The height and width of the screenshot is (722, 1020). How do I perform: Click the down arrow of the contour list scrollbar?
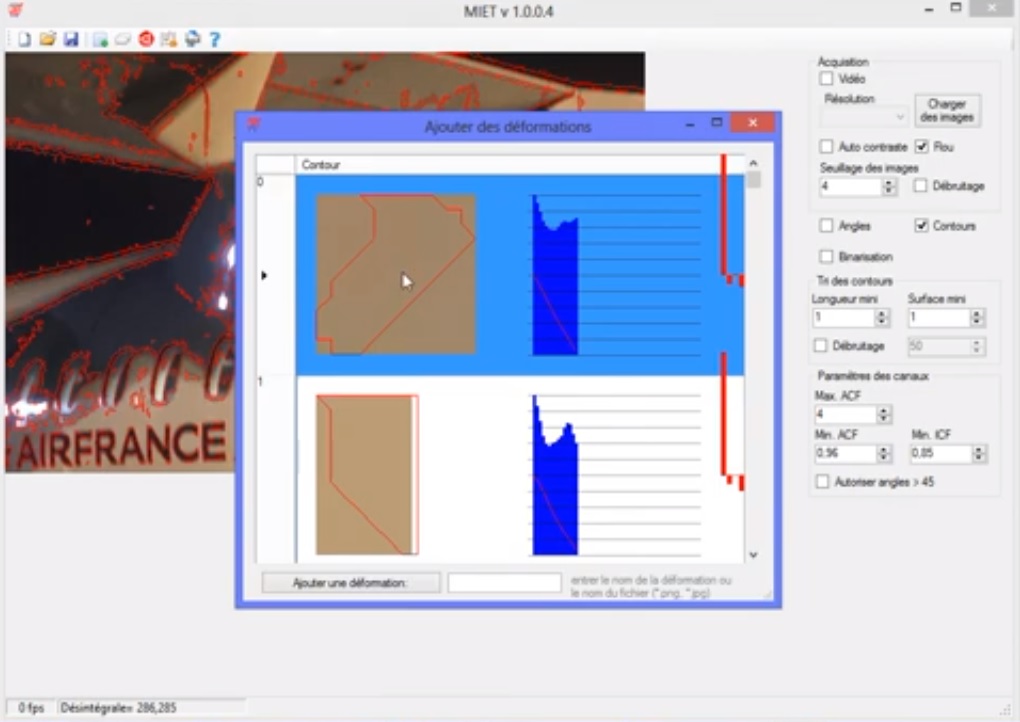[753, 555]
